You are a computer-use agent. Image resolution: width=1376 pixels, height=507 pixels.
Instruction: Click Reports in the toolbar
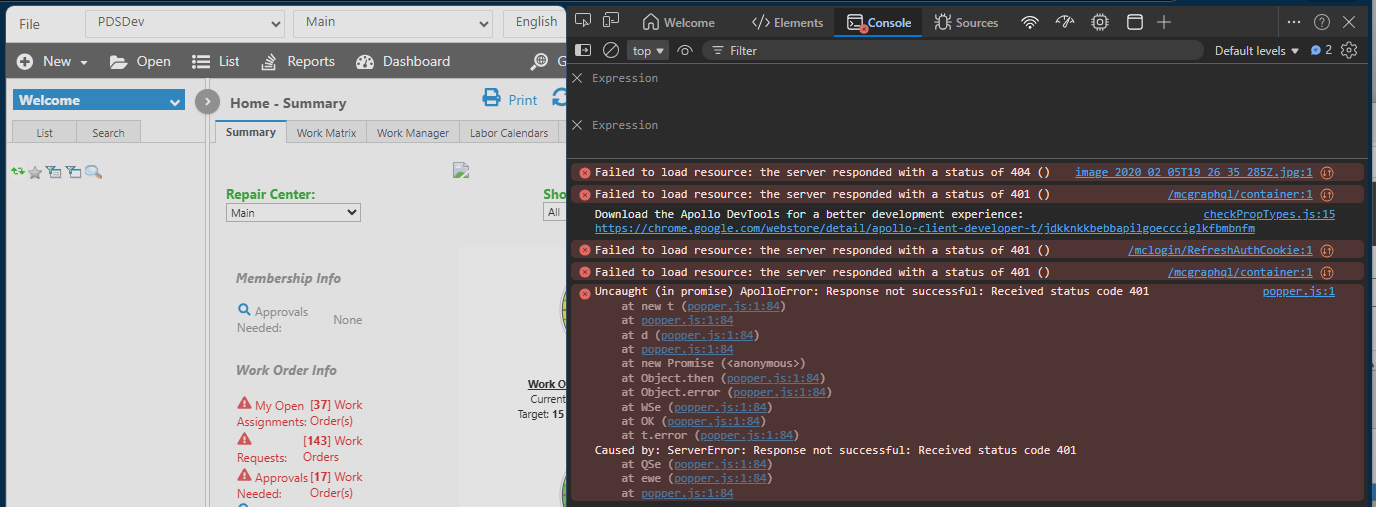point(298,62)
